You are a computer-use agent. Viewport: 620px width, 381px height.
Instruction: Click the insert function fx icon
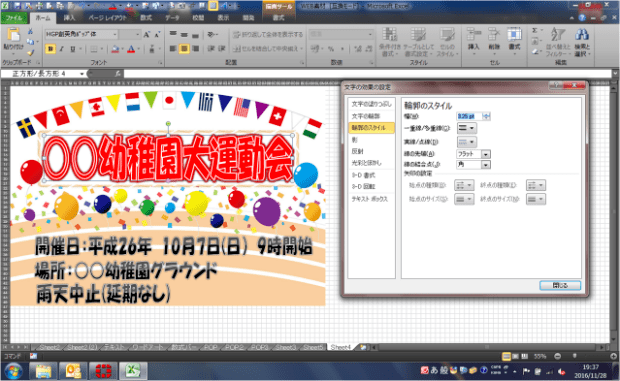coord(117,74)
